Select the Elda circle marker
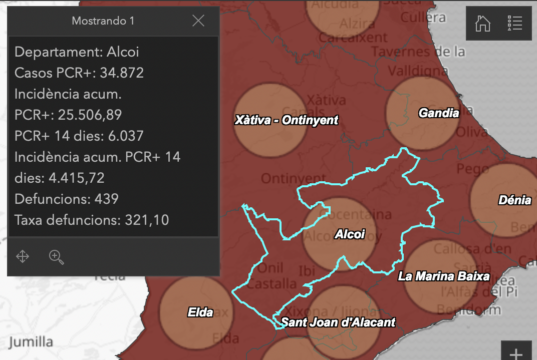Viewport: 537px width, 360px height. click(196, 312)
